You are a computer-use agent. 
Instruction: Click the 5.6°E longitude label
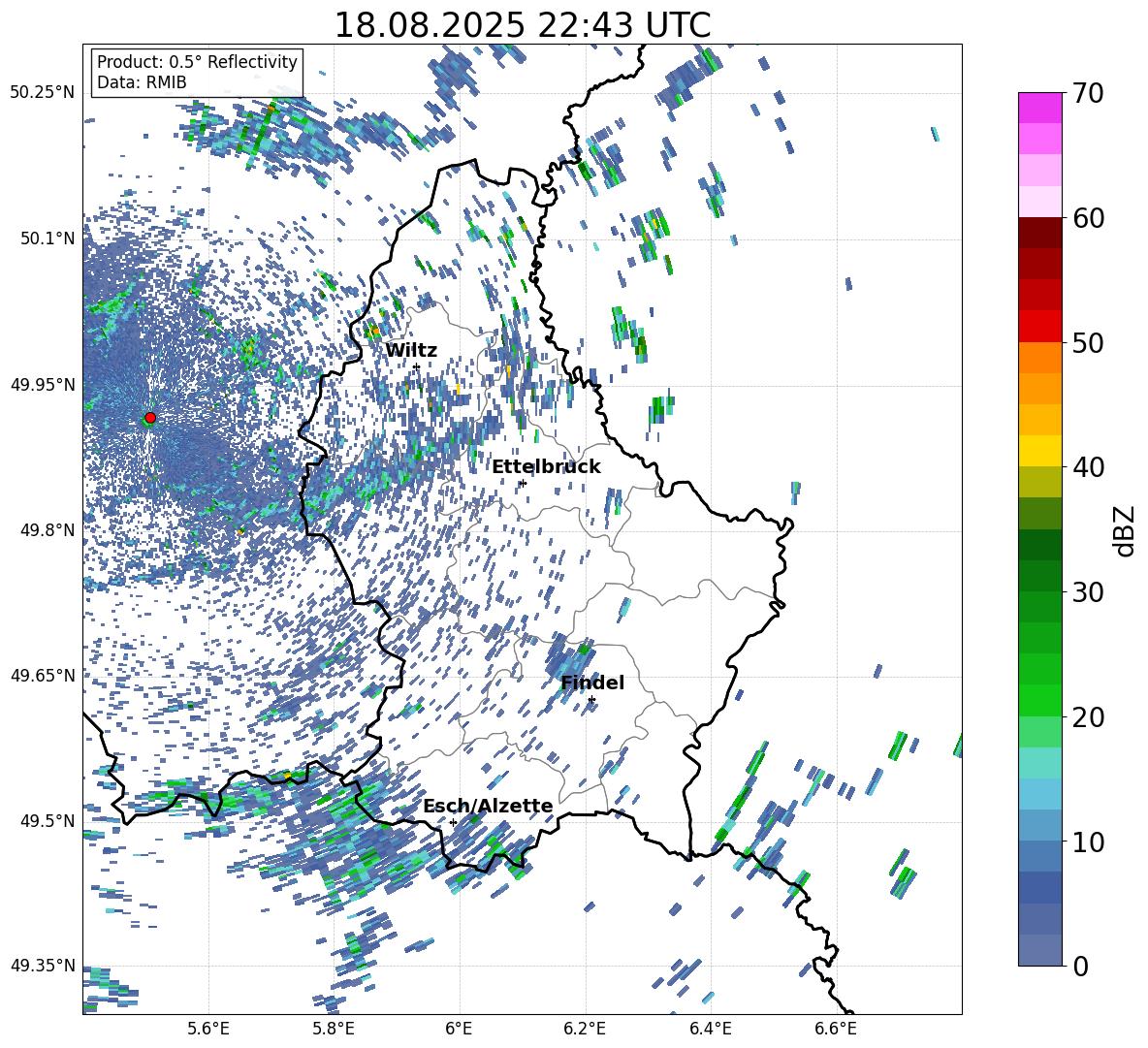(208, 1029)
